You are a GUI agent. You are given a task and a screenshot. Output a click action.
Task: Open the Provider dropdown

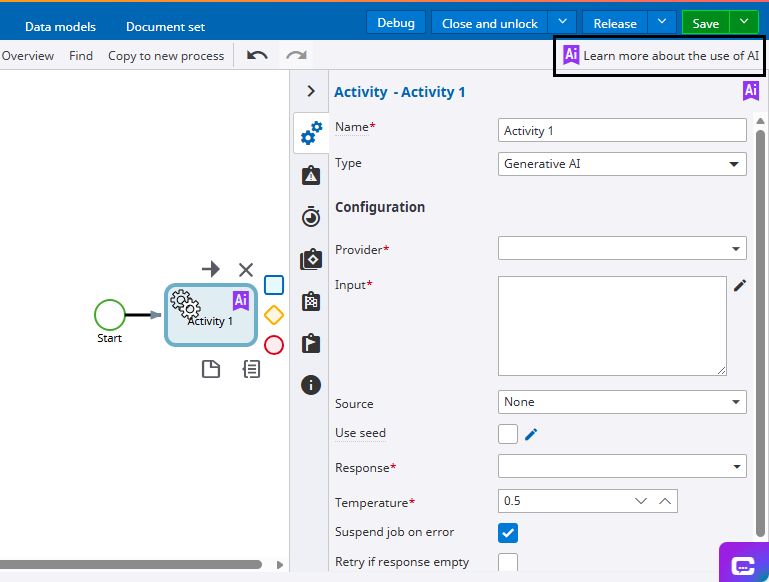tap(622, 248)
